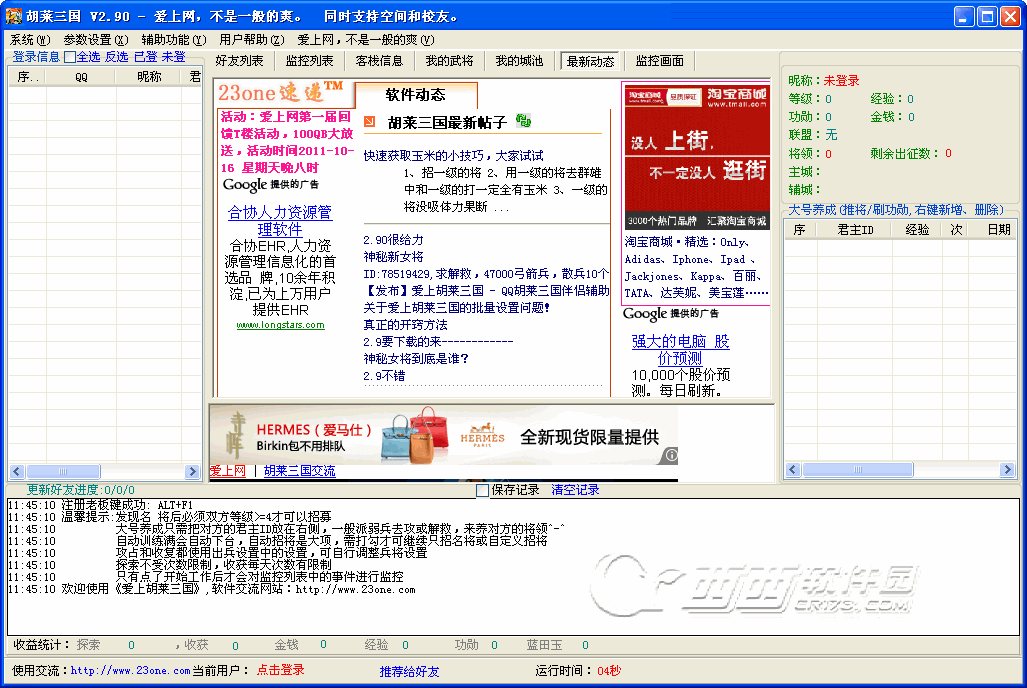Click the log line 欢迎使用《爱上胡莱三国》

(x=238, y=589)
